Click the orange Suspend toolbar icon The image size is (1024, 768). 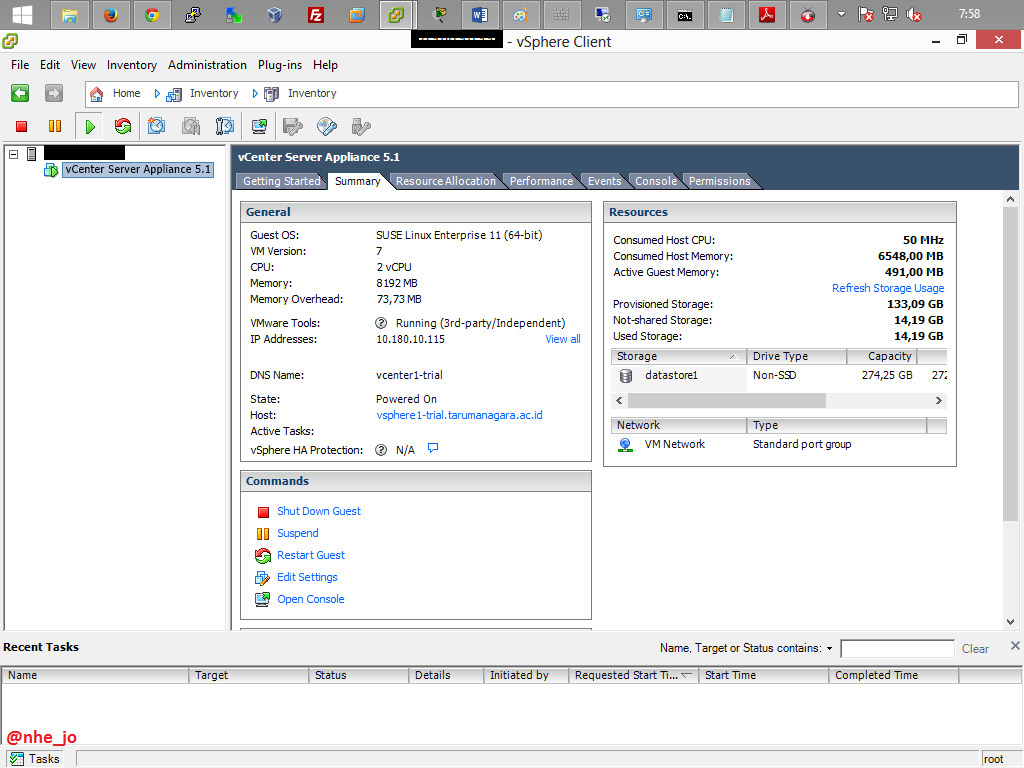55,126
